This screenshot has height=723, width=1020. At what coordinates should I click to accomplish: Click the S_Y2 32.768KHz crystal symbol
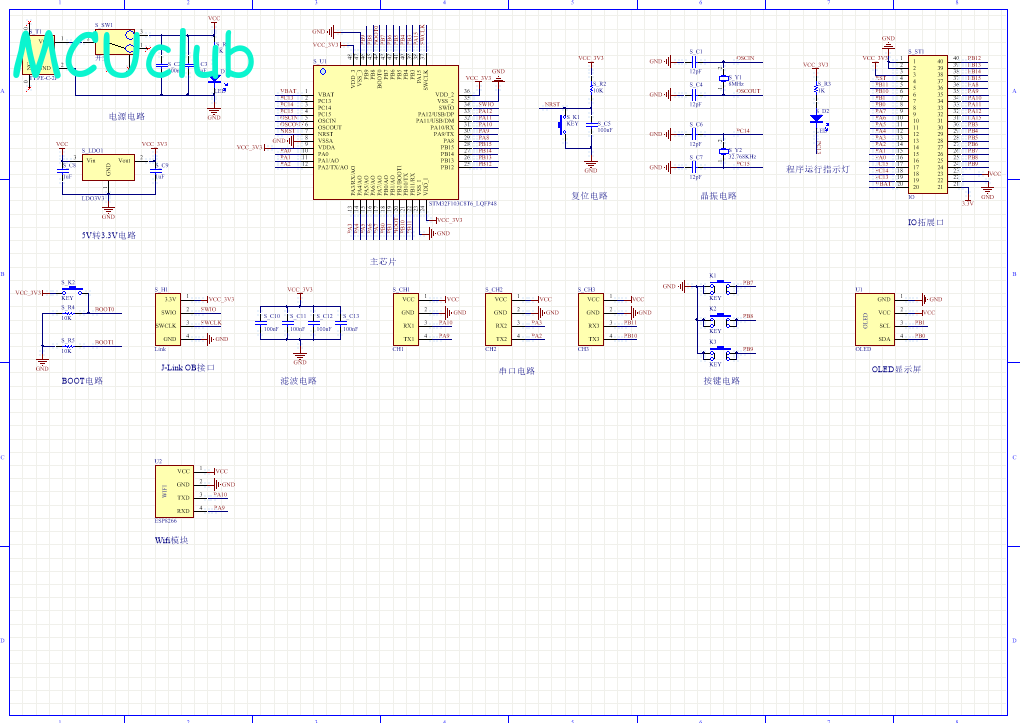coord(723,151)
